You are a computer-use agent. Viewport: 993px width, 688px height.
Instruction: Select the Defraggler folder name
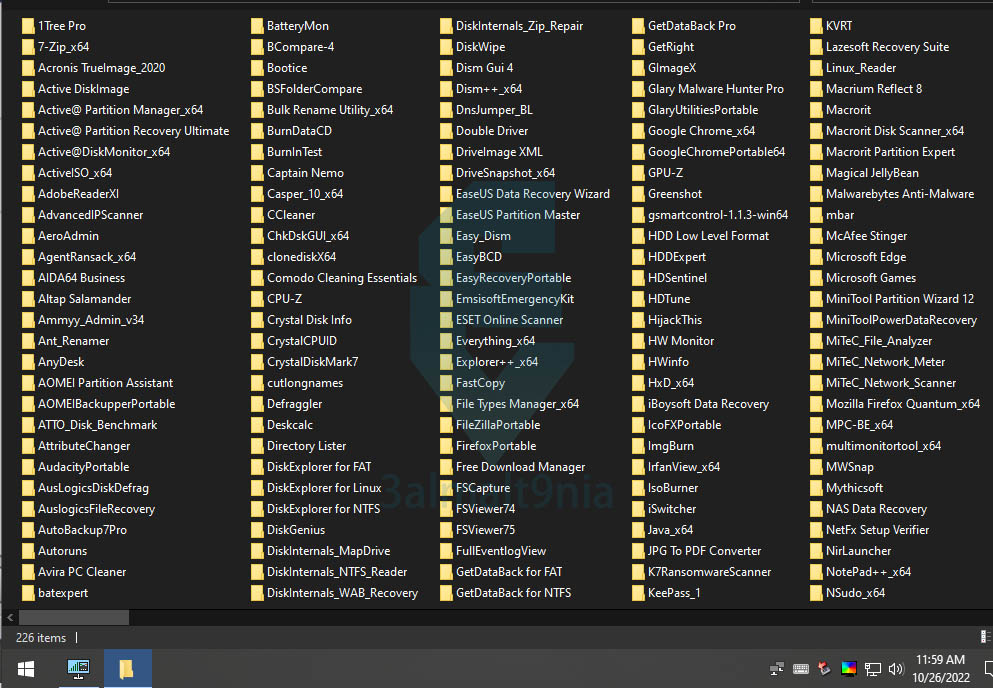tap(294, 404)
